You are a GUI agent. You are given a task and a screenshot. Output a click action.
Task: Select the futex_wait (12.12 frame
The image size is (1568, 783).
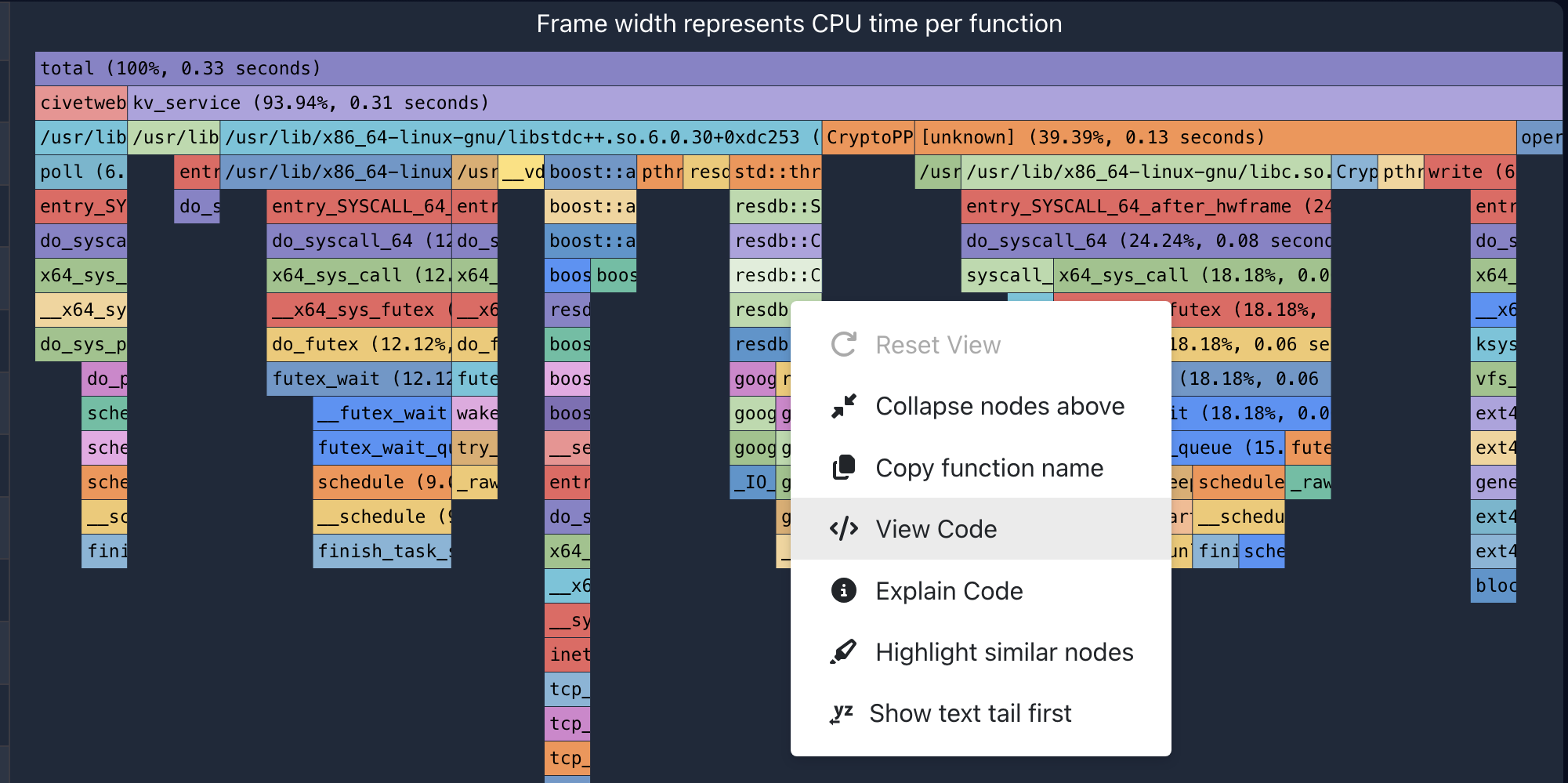359,379
